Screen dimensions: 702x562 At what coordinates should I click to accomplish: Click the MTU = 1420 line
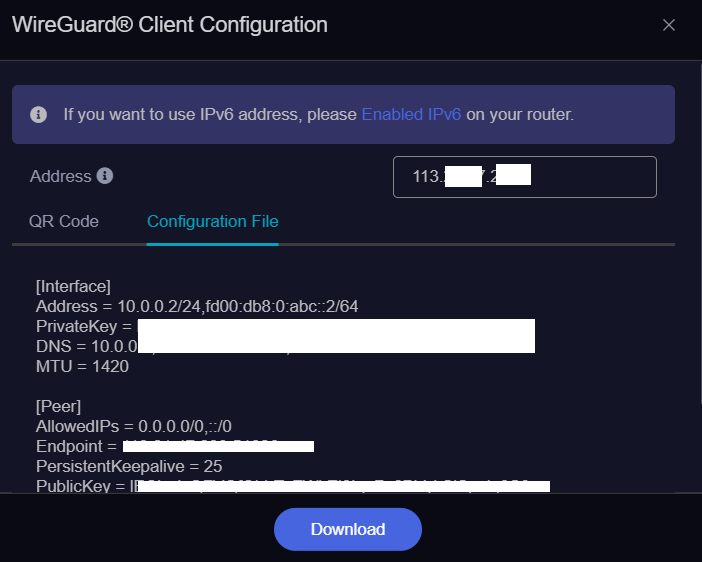click(82, 366)
